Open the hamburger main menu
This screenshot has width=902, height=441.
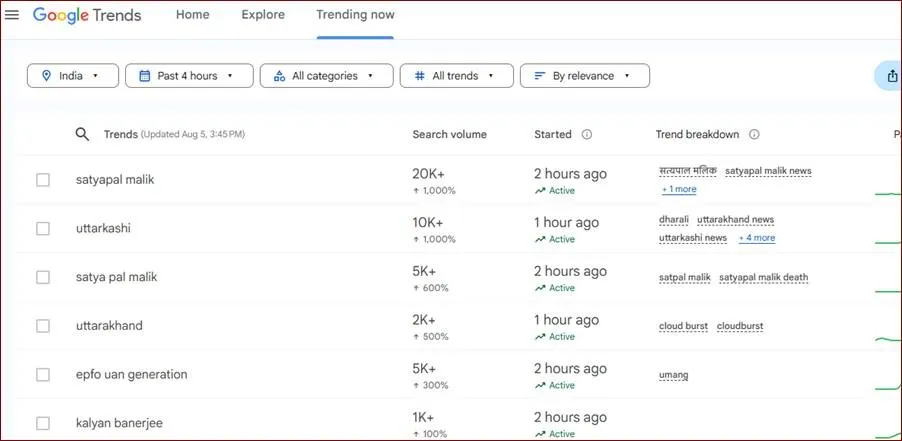point(12,15)
